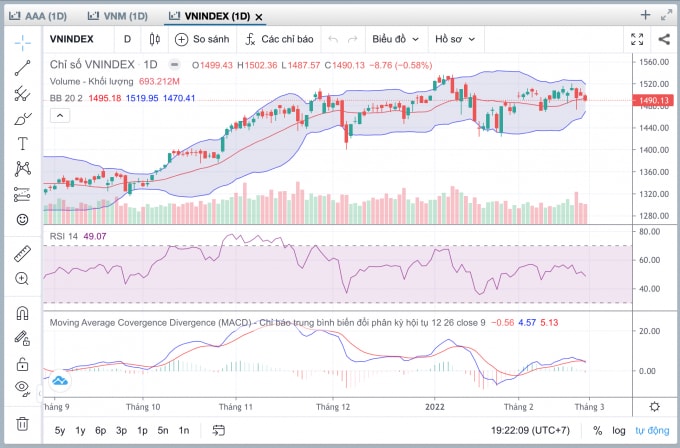The width and height of the screenshot is (680, 448).
Task: Click the 19:22:09 (UTC+7) timezone
Action: (530, 431)
